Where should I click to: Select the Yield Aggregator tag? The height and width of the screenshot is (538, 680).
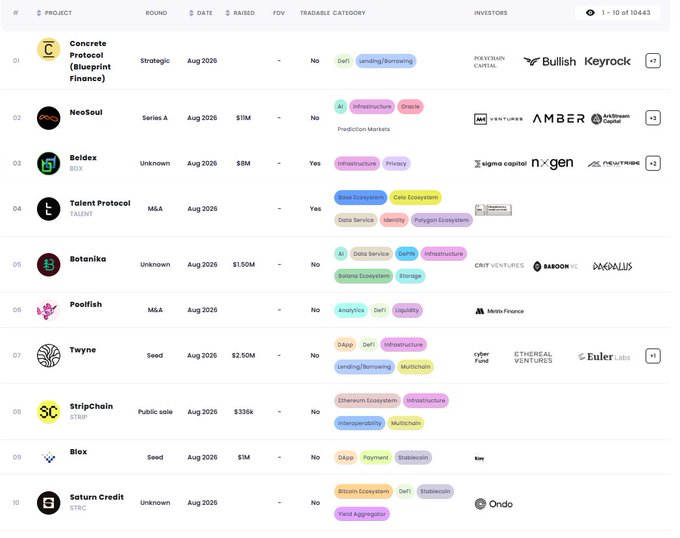pyautogui.click(x=362, y=514)
